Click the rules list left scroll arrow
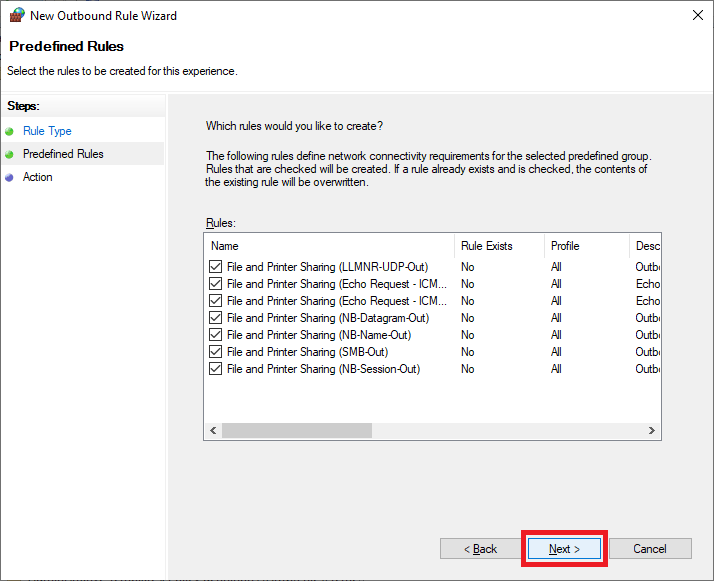The width and height of the screenshot is (714, 581). [x=212, y=430]
